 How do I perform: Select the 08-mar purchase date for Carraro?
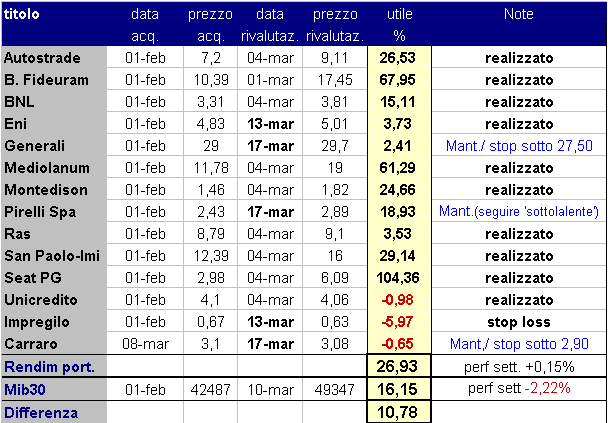click(x=145, y=344)
